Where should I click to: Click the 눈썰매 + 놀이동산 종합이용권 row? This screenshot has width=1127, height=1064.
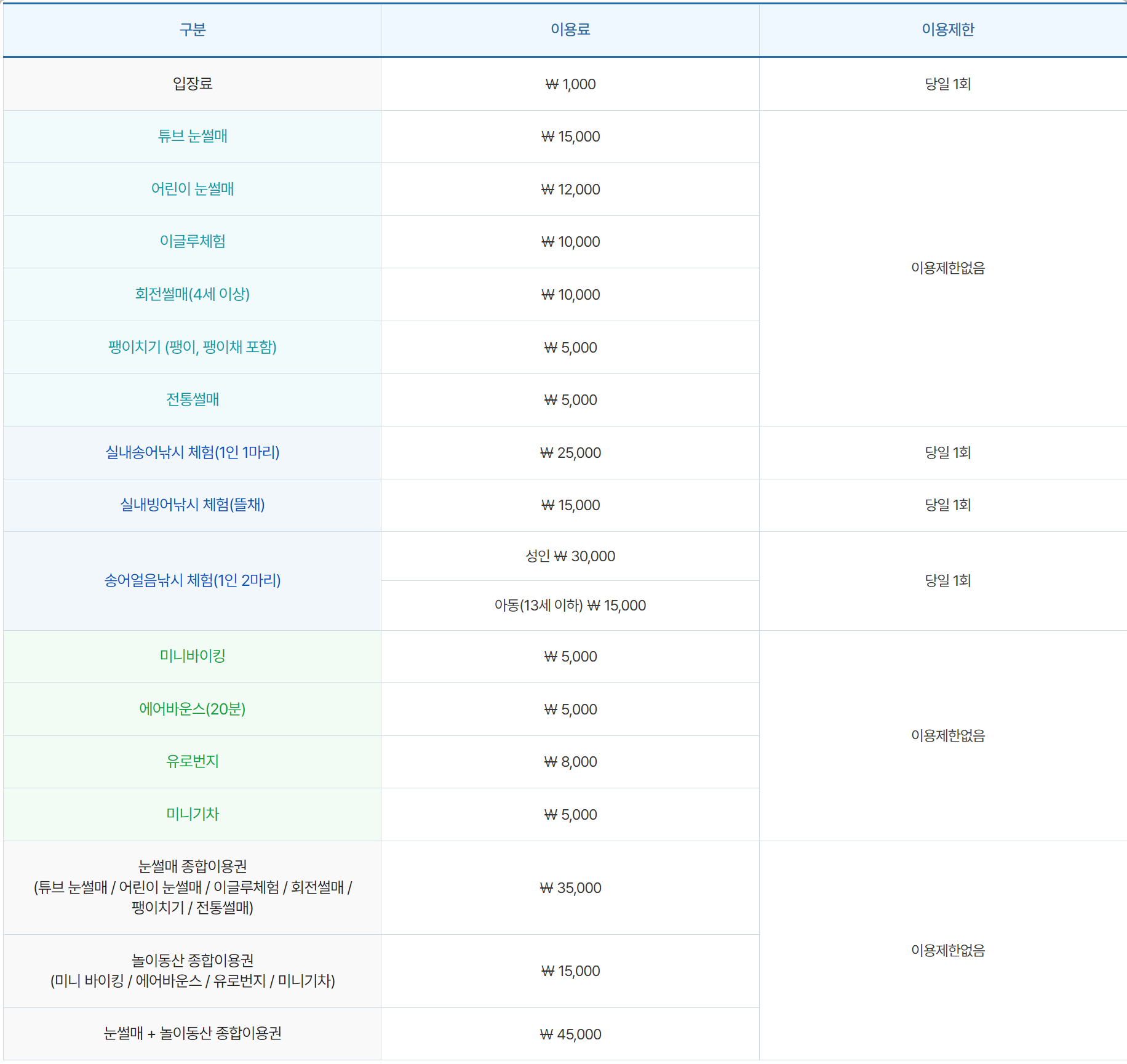(x=191, y=1034)
